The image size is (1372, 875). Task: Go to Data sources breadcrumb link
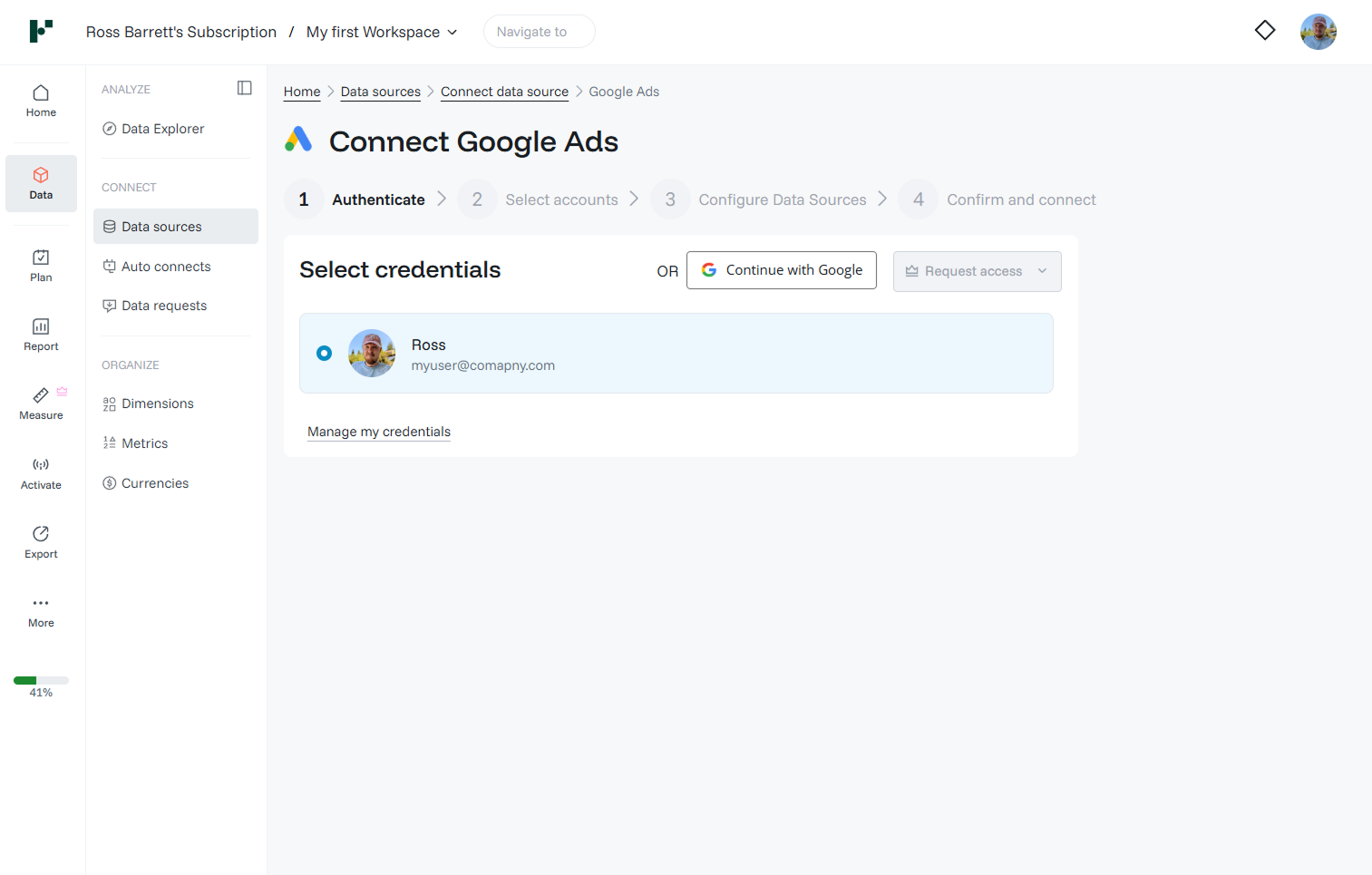[x=381, y=92]
